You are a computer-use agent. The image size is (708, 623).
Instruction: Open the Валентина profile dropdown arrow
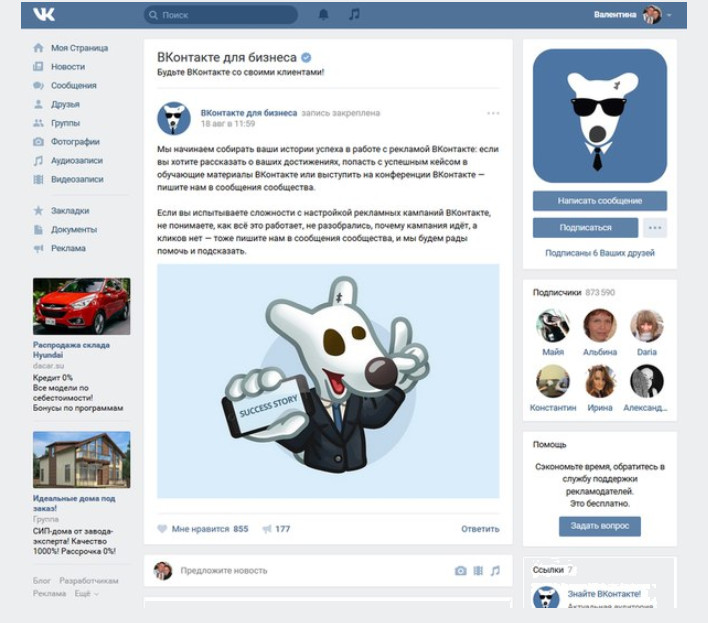click(669, 15)
